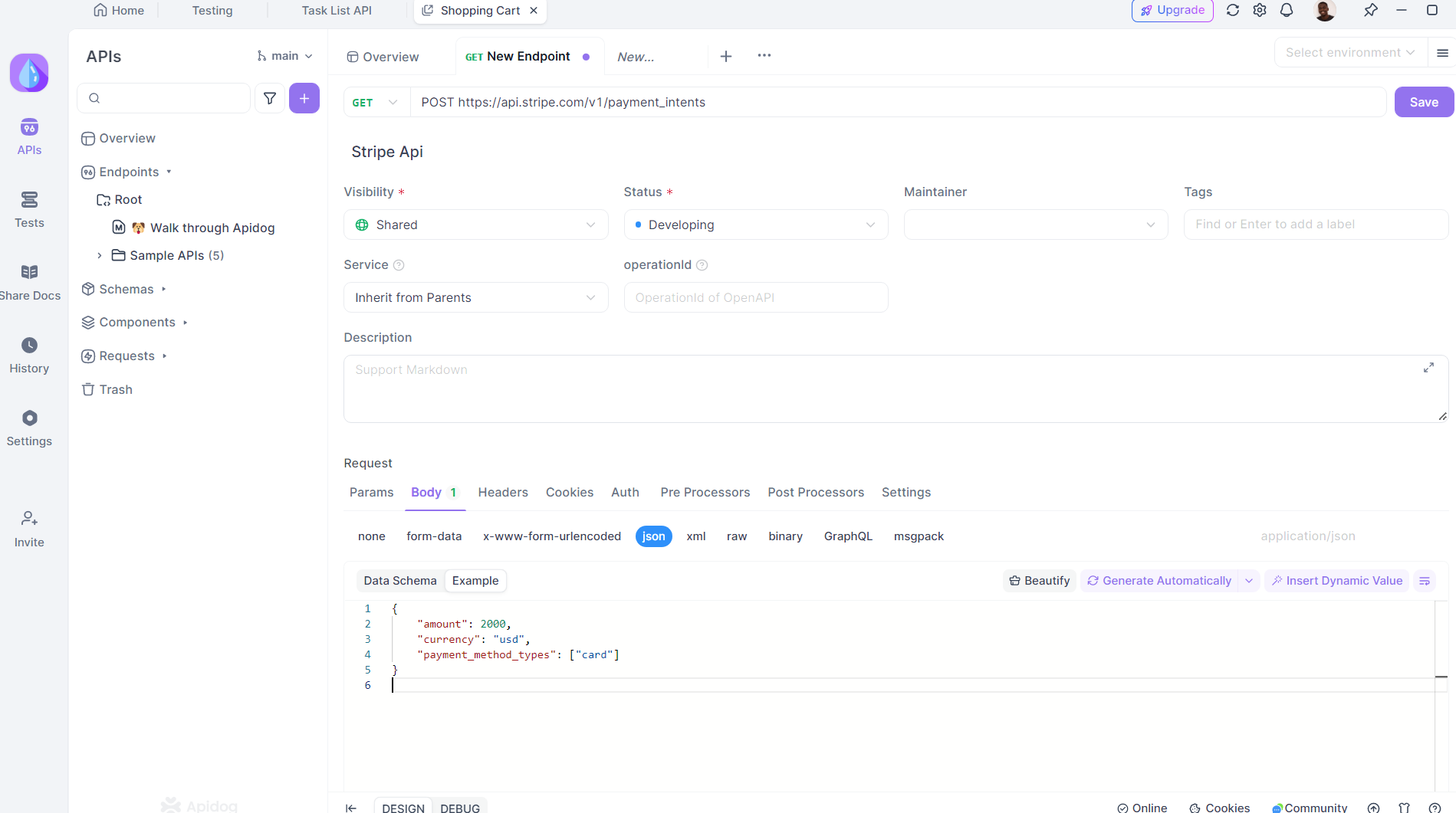Open the Tests sidebar section
Screen dimensions: 1456x813
(x=29, y=210)
